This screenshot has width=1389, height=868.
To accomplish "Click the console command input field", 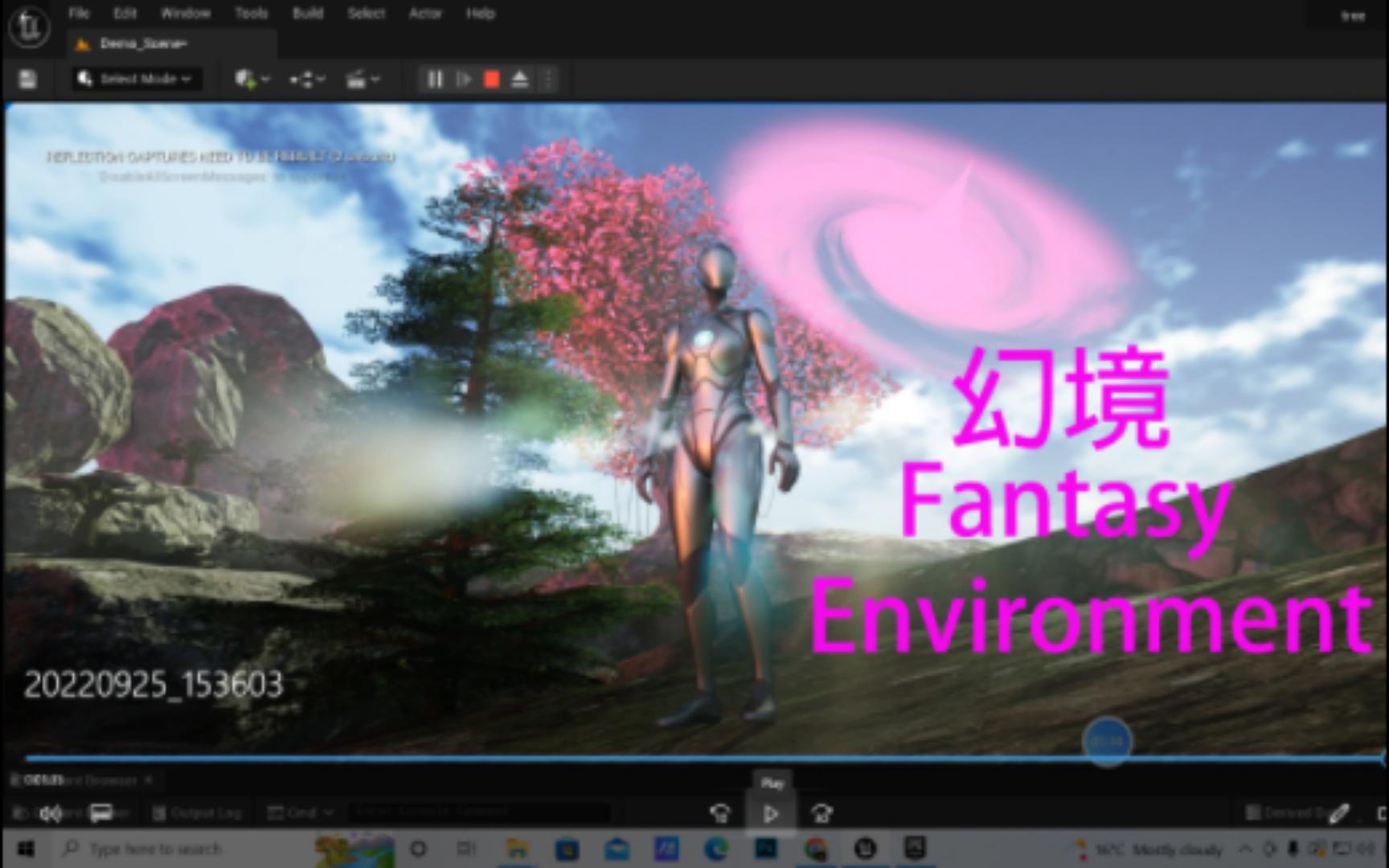I will (x=479, y=813).
